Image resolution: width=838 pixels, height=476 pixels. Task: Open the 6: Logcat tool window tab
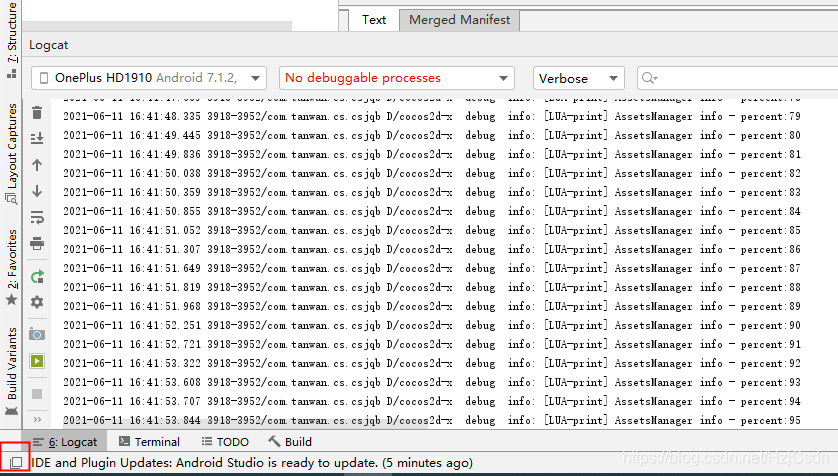[65, 442]
